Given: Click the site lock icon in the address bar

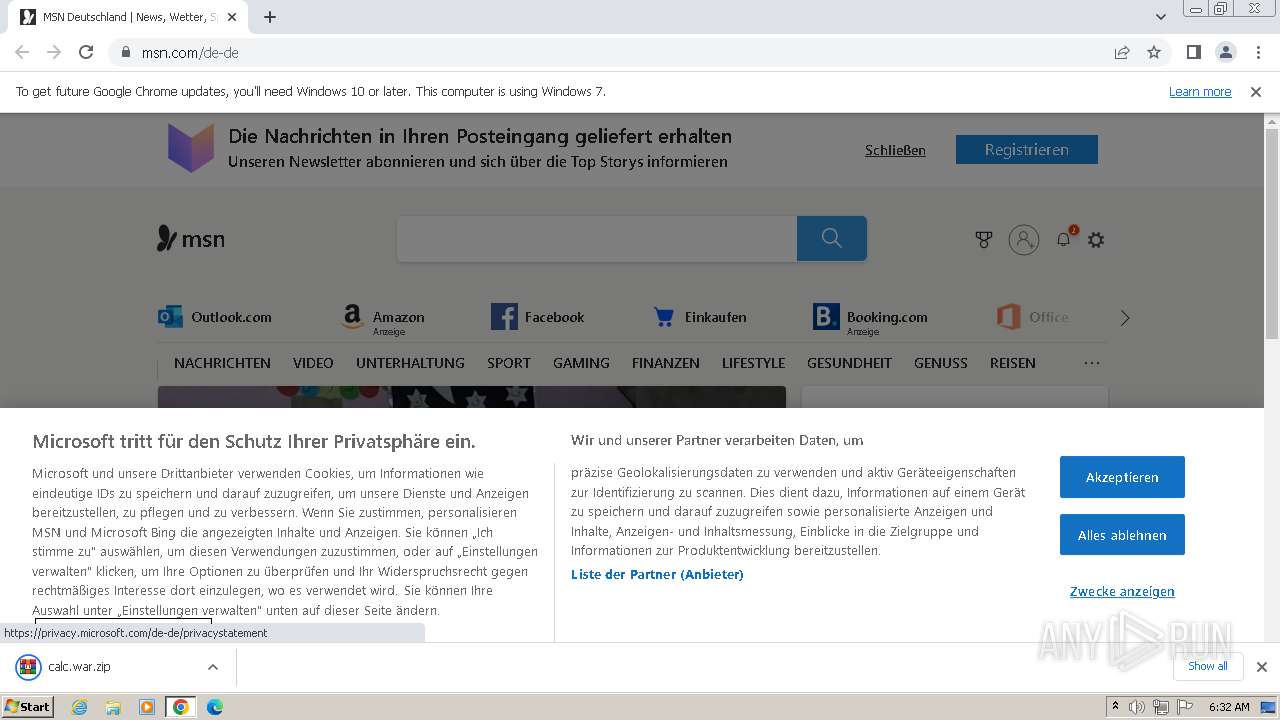Looking at the screenshot, I should [126, 52].
